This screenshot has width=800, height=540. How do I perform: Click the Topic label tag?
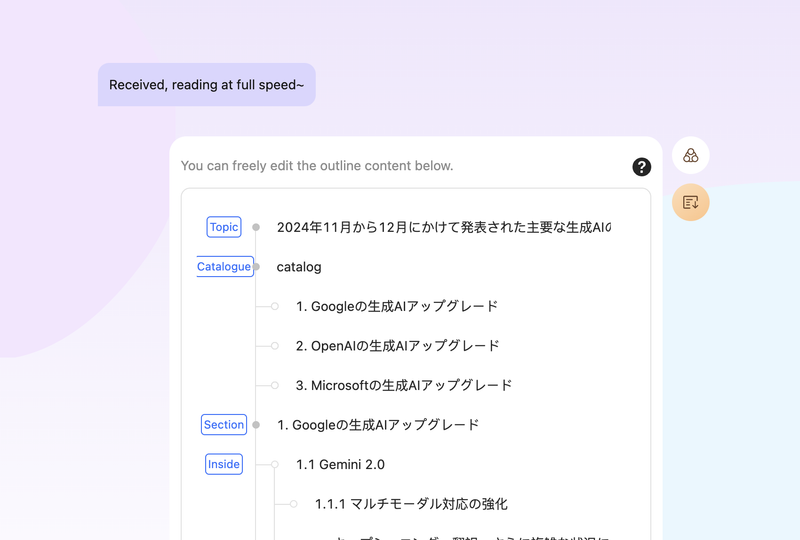[x=224, y=227]
